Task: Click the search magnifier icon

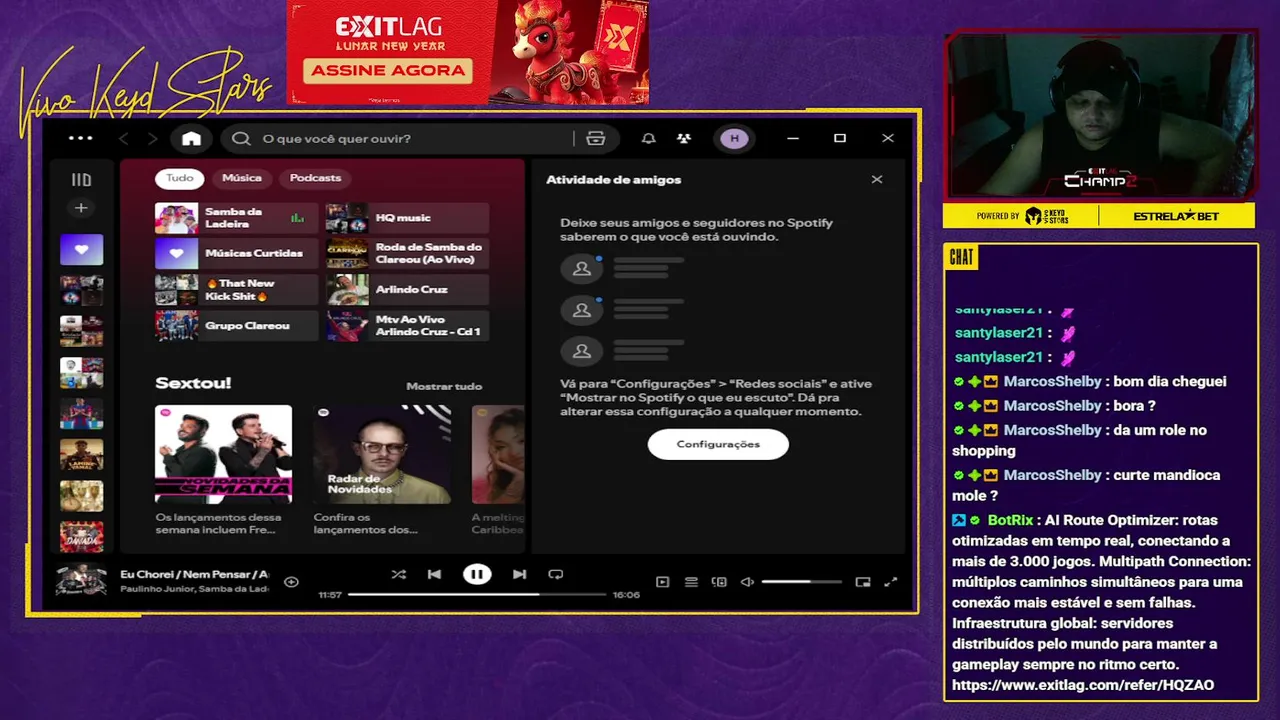Action: pos(241,138)
